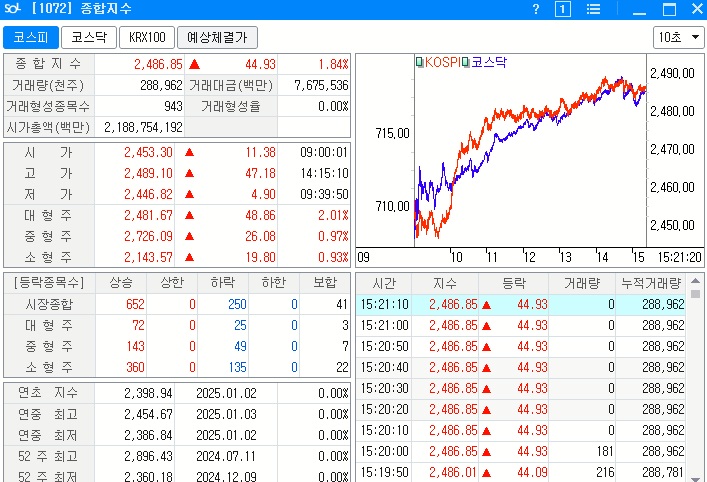Image resolution: width=707 pixels, height=482 pixels.
Task: Click the 181 volume in 15:20:00 row
Action: click(605, 451)
